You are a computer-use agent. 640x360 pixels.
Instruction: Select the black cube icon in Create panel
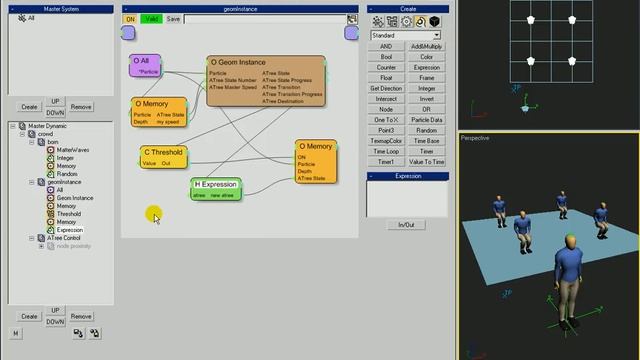pyautogui.click(x=435, y=22)
